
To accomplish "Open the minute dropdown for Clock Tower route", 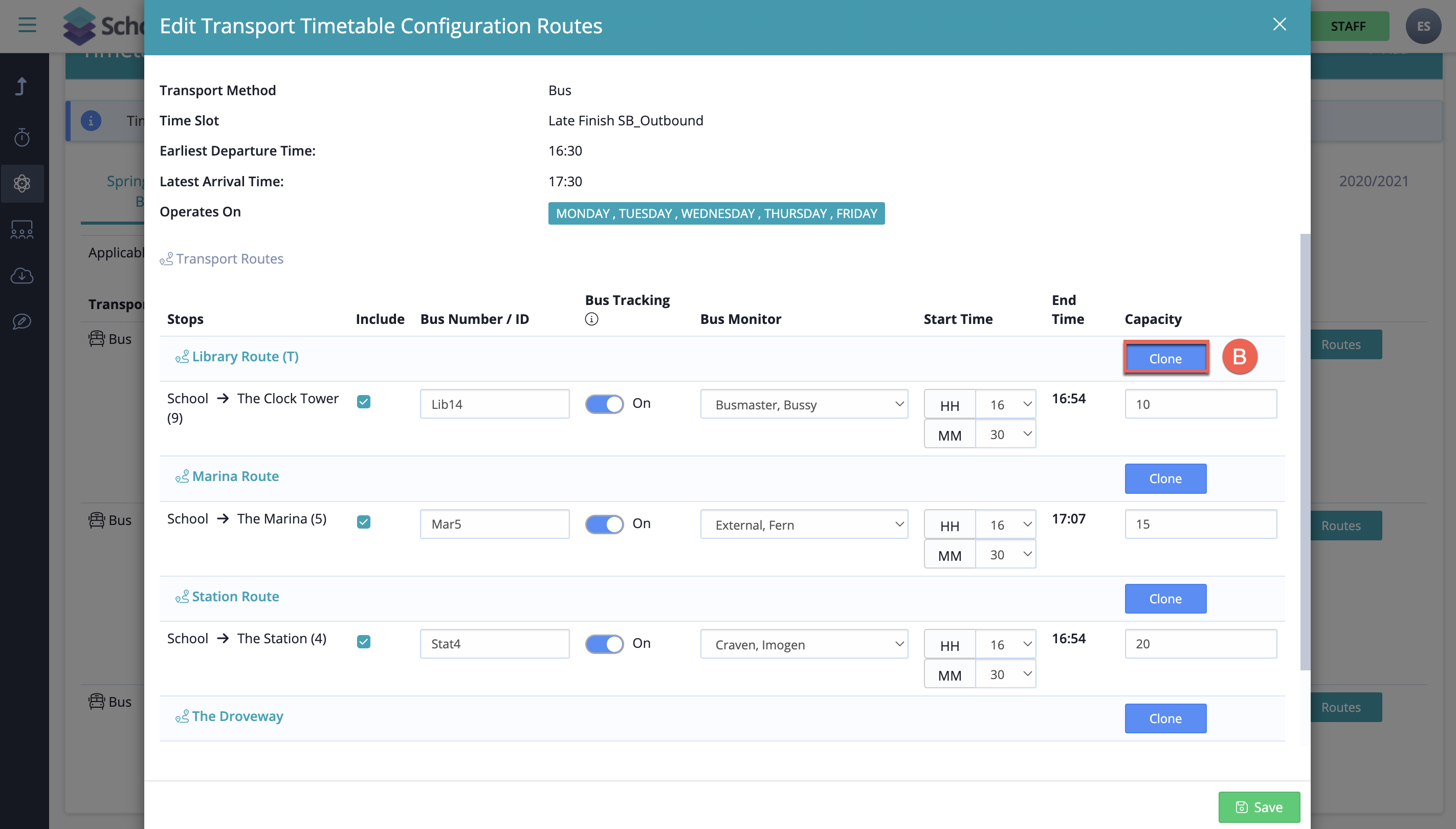I will tap(1006, 434).
